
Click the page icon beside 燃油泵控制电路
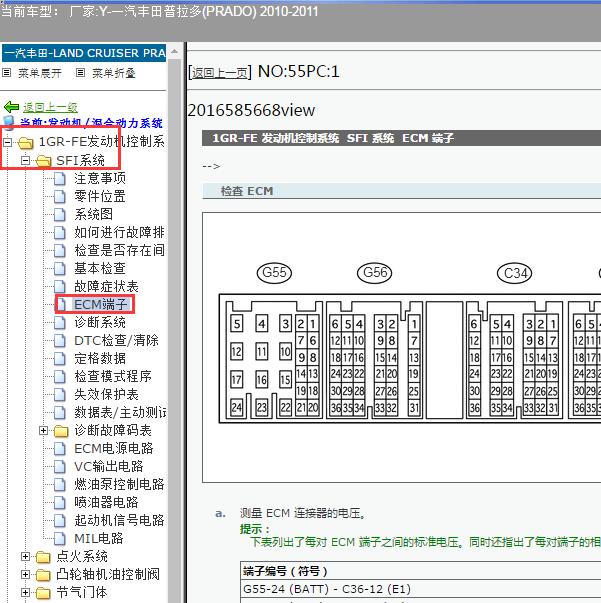60,485
